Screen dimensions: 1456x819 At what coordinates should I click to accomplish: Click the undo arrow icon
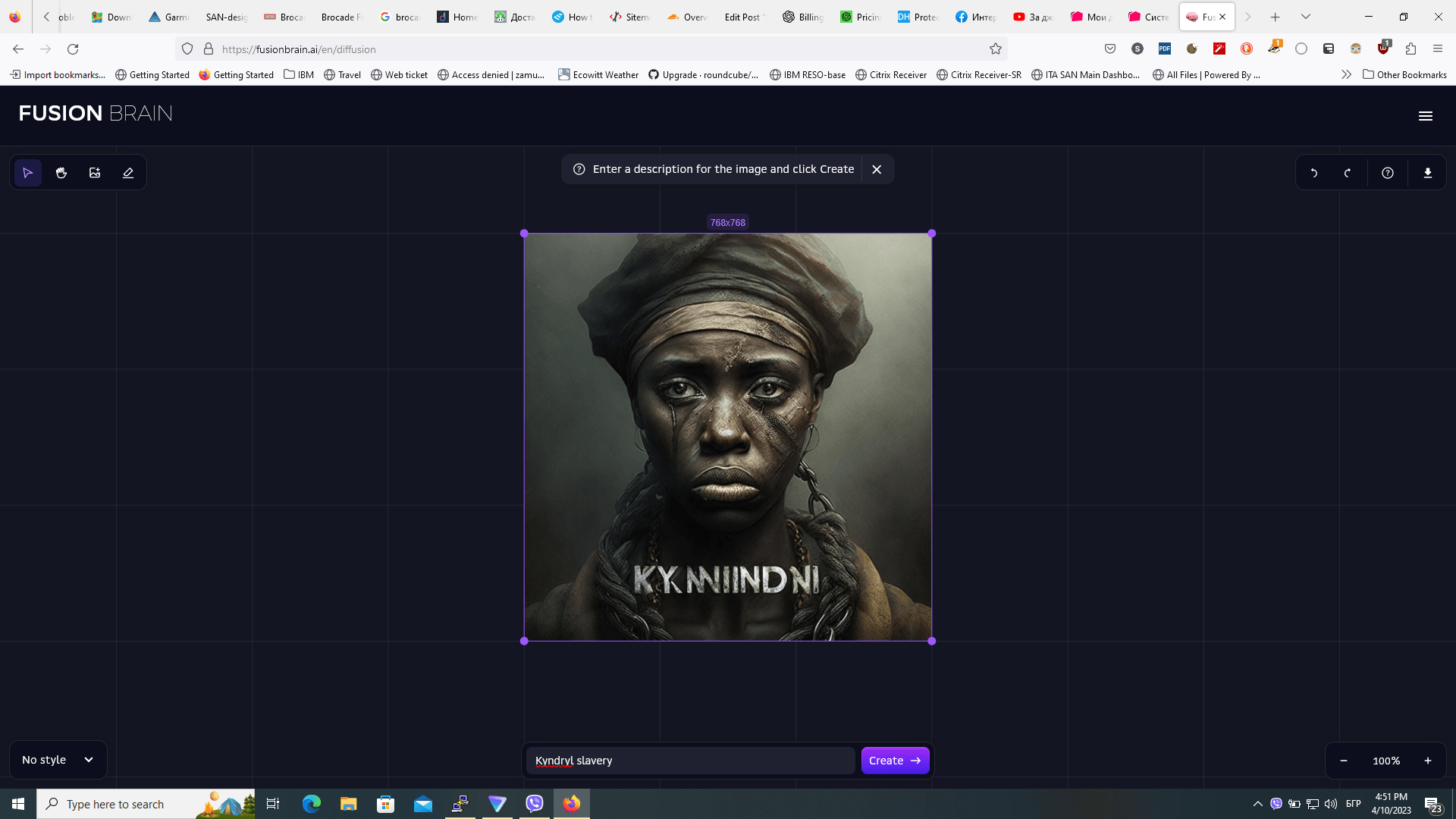[x=1314, y=173]
